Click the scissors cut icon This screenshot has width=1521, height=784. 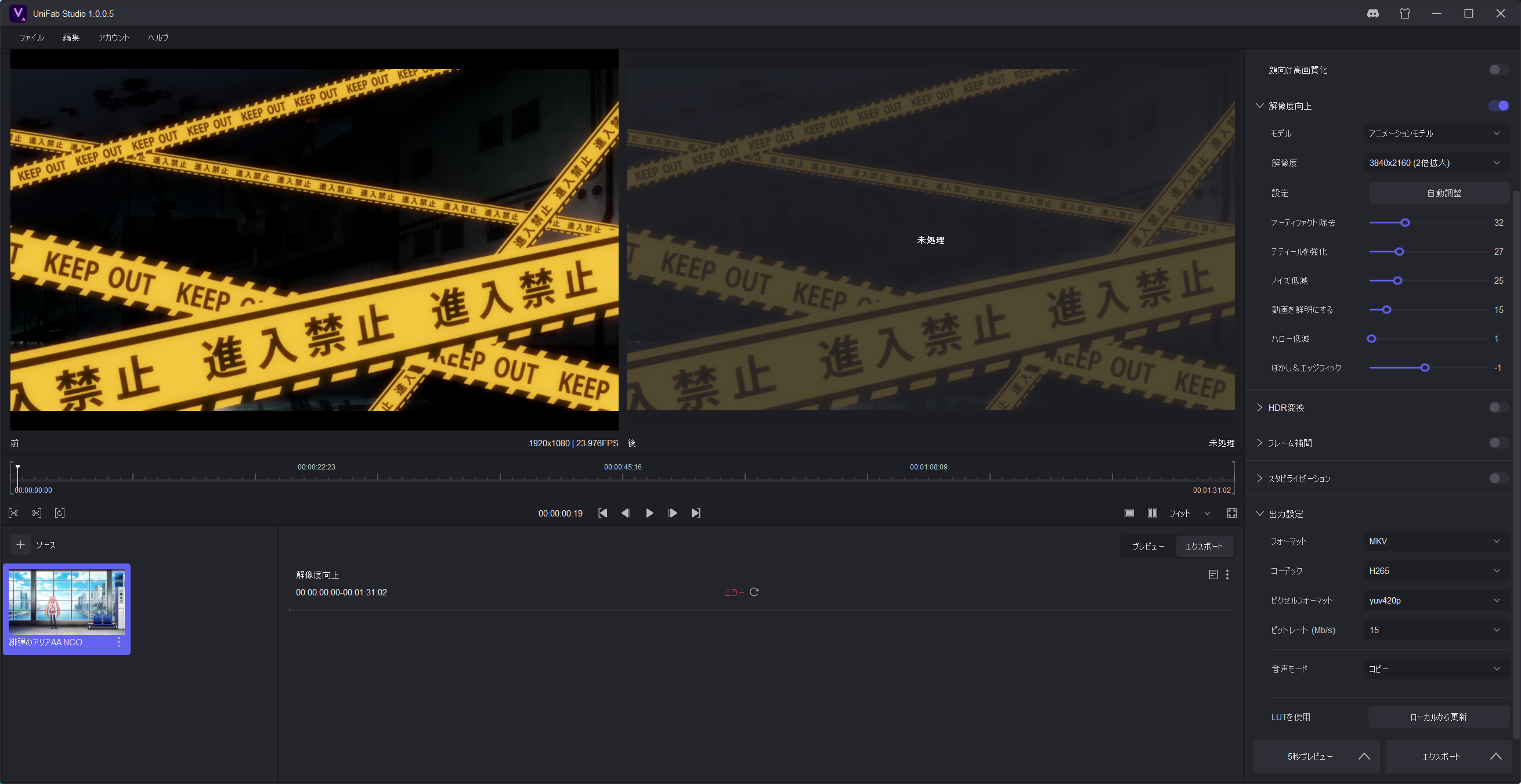[x=37, y=513]
